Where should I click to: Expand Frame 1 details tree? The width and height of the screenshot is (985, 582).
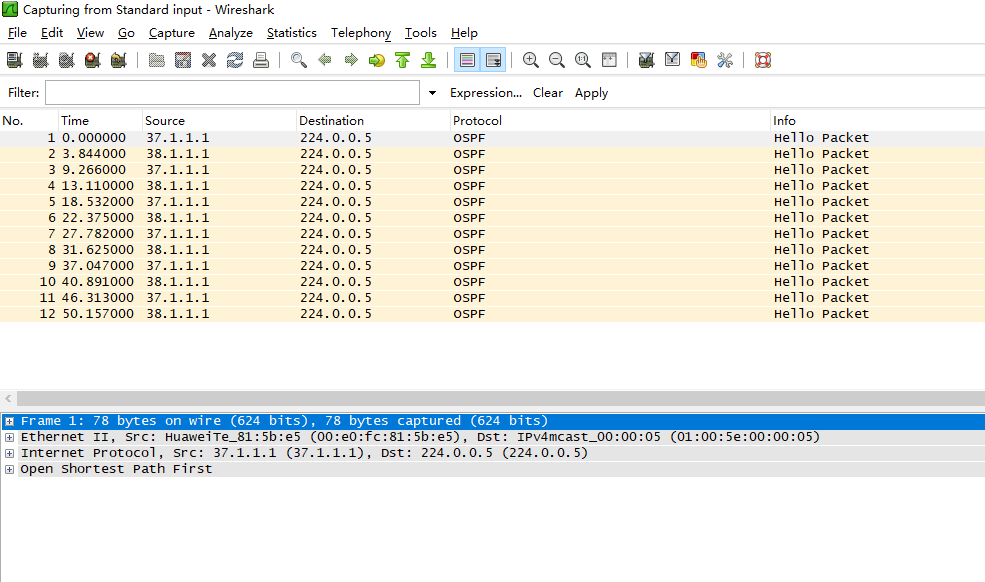coord(9,422)
